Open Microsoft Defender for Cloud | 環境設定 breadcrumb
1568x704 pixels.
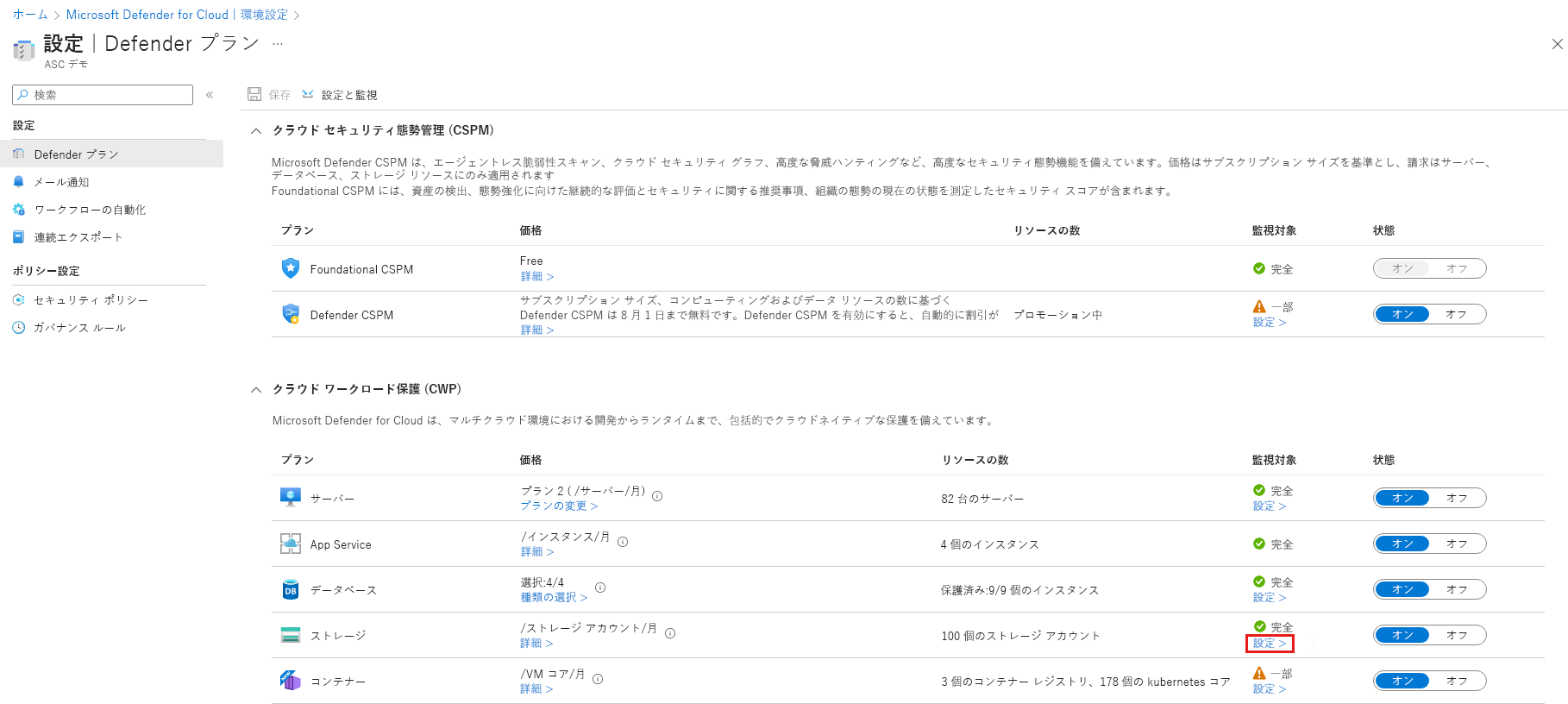coord(177,15)
